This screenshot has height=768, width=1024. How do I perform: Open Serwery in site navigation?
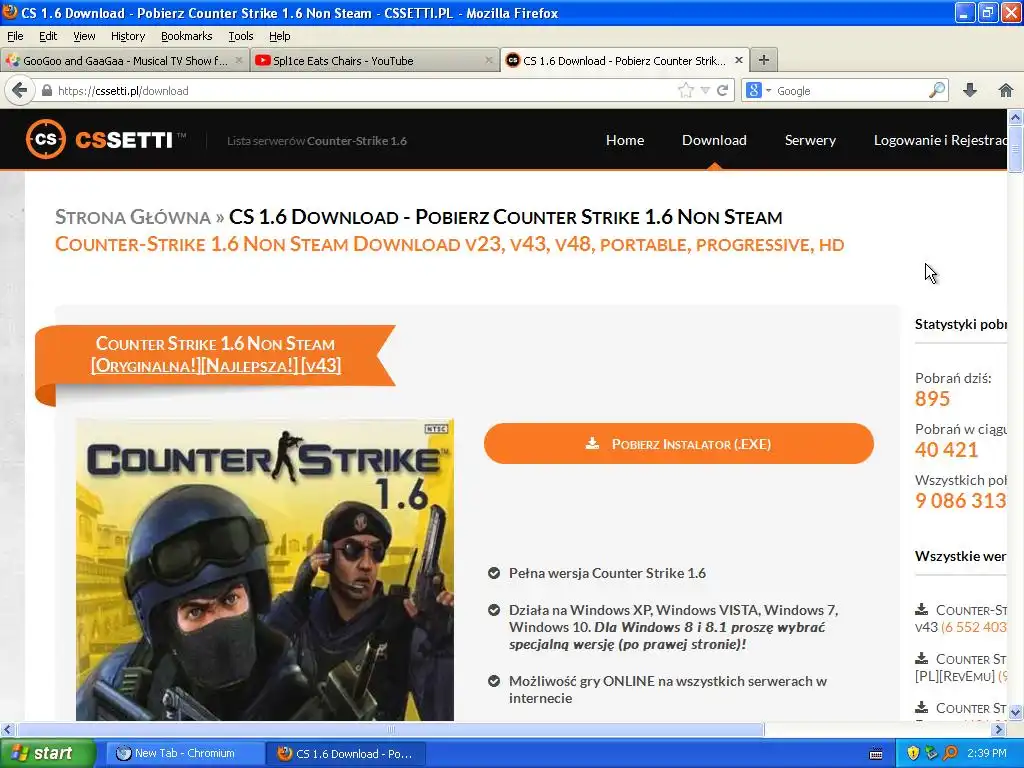pyautogui.click(x=810, y=140)
